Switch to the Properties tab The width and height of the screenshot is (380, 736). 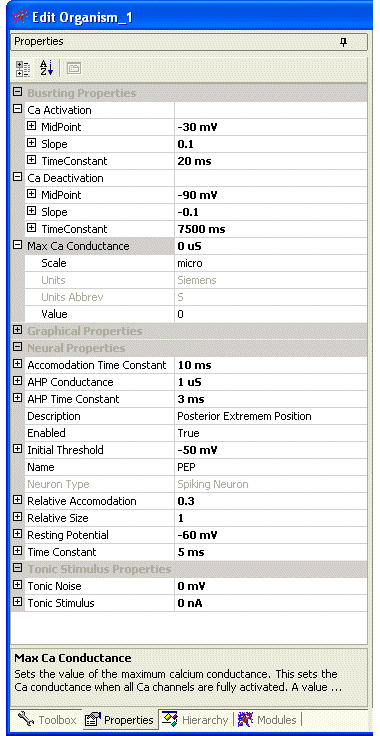(x=120, y=719)
